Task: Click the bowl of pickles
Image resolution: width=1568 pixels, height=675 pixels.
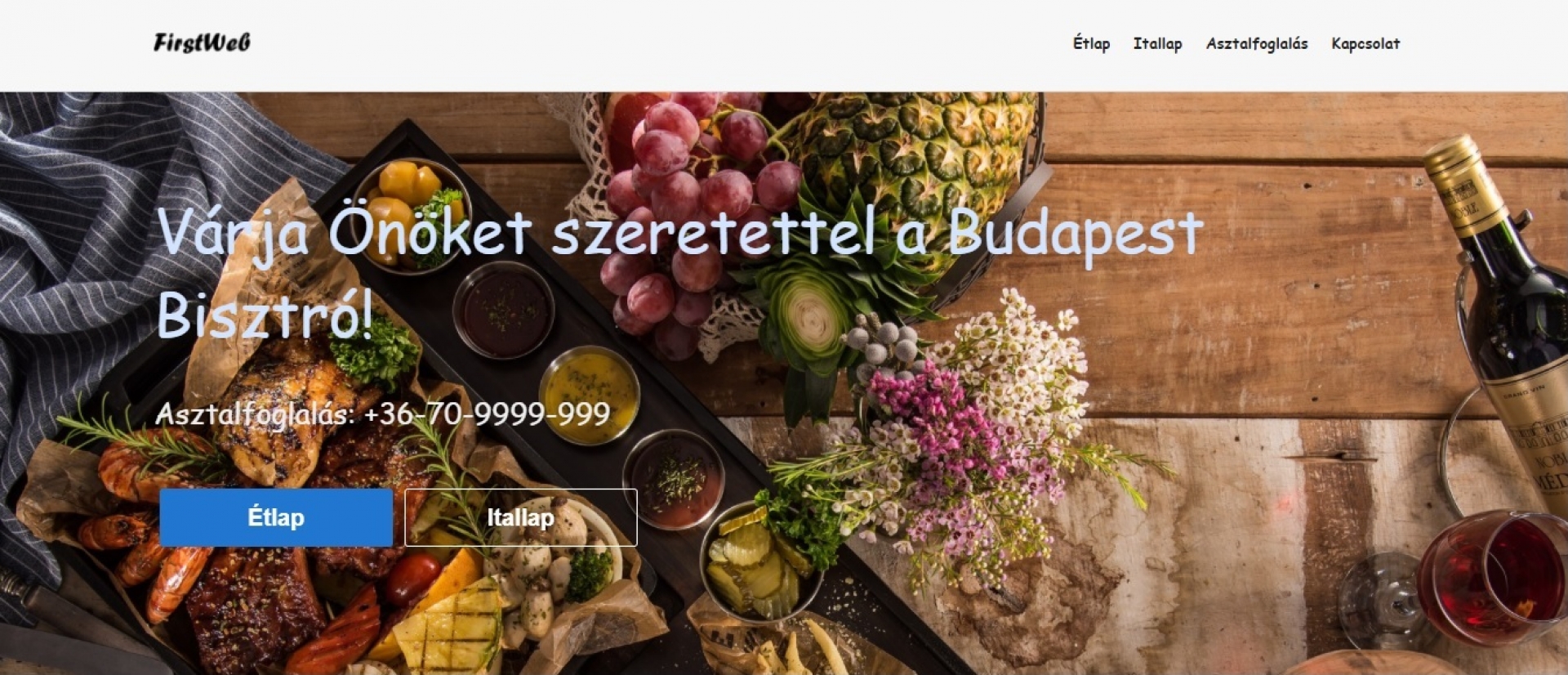Action: coord(759,564)
